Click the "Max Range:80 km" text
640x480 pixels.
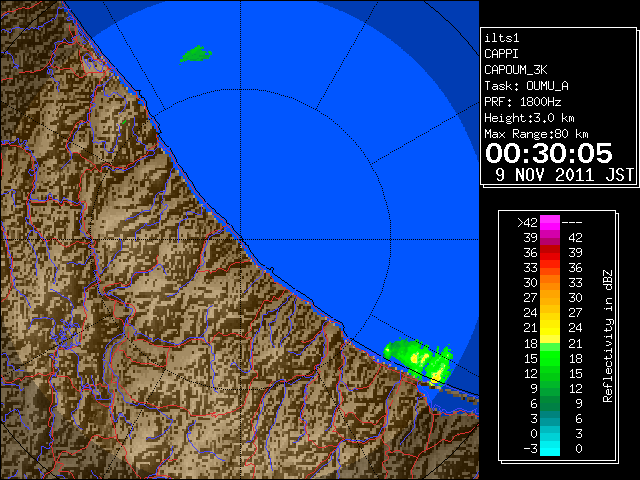(x=536, y=134)
